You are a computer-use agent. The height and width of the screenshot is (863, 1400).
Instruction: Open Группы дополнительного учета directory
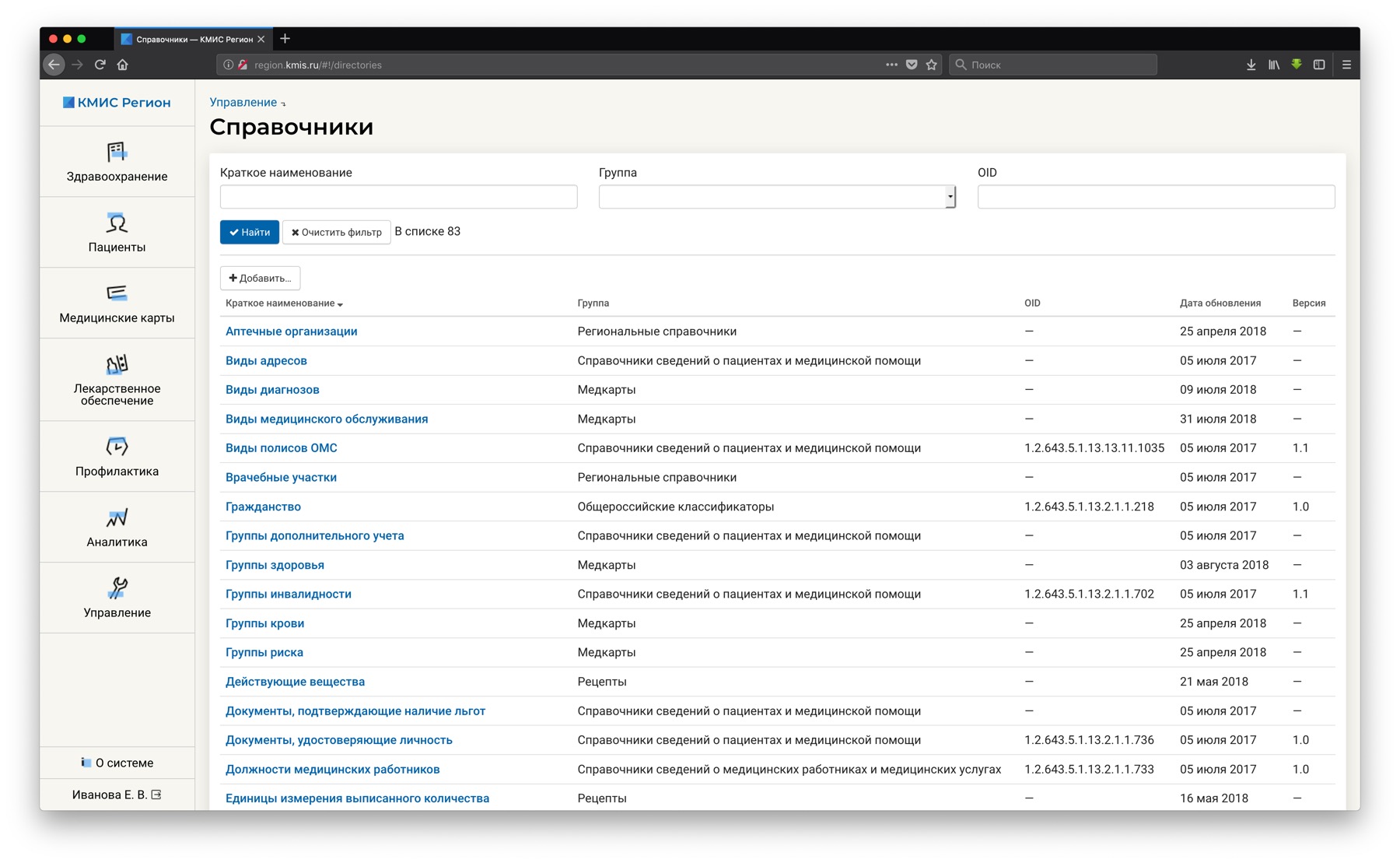pyautogui.click(x=315, y=535)
